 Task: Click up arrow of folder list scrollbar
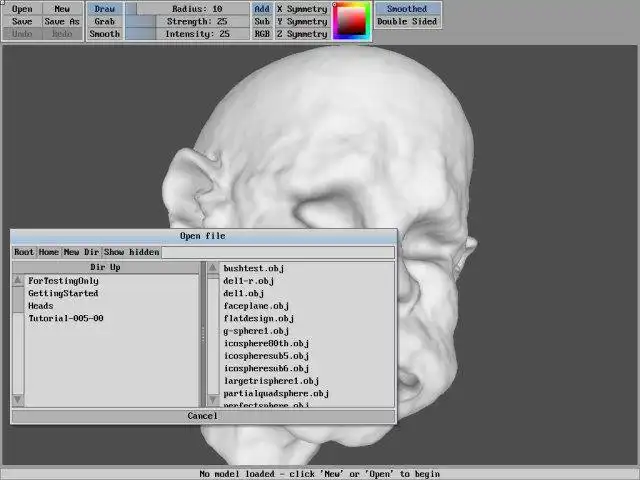coord(18,280)
